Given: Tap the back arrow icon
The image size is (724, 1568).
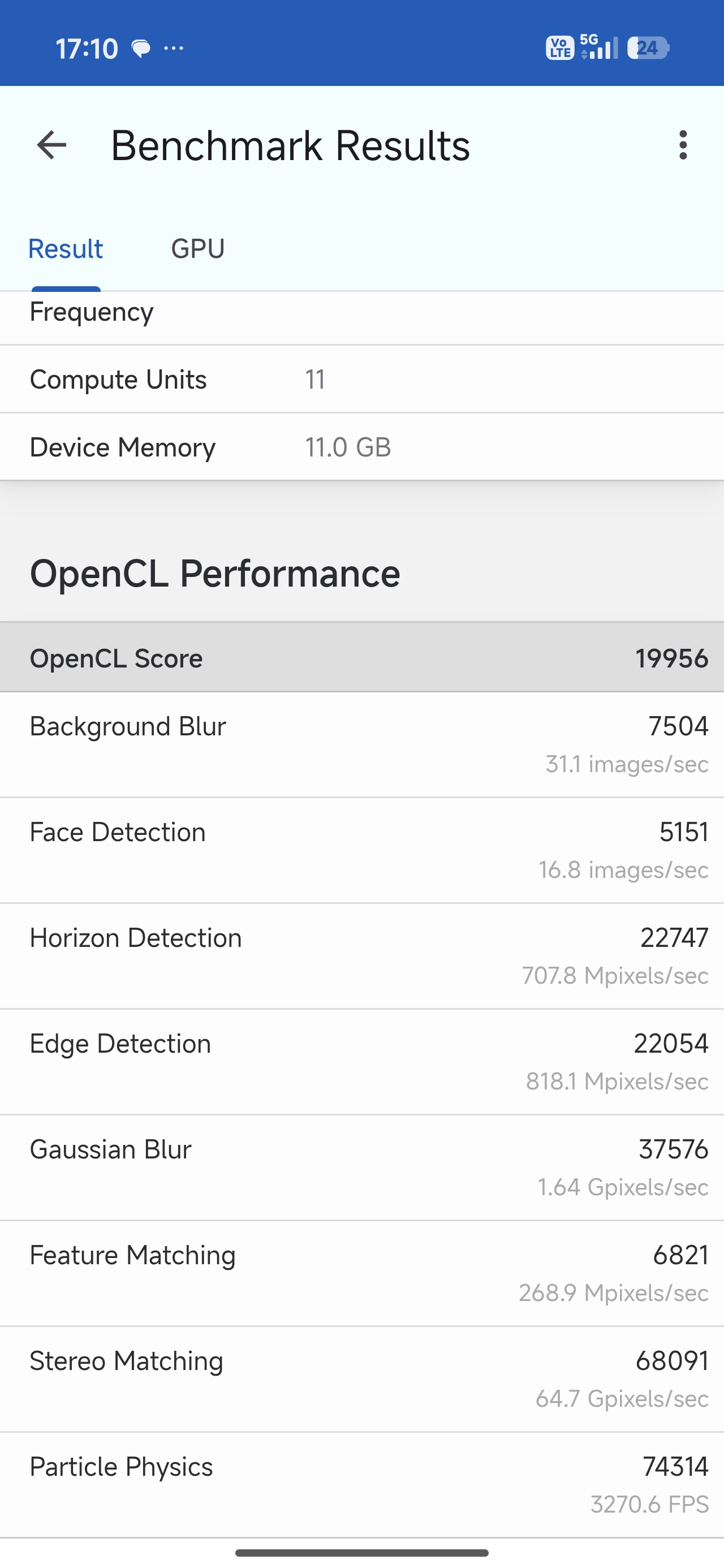Looking at the screenshot, I should click(52, 145).
